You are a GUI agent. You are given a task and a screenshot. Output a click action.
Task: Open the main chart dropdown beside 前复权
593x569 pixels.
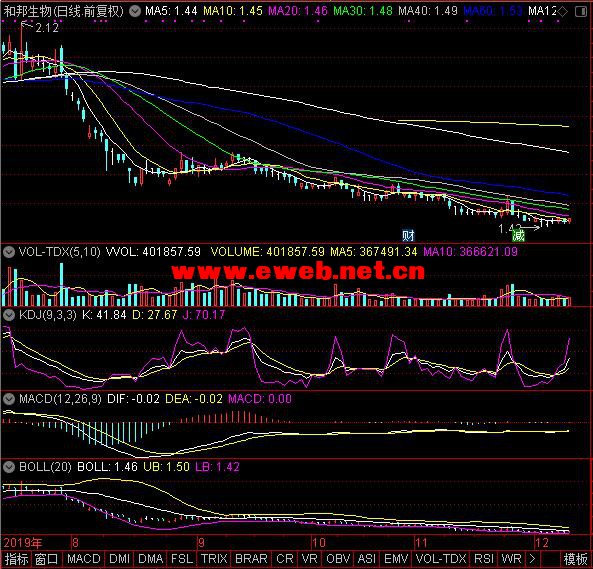click(135, 11)
